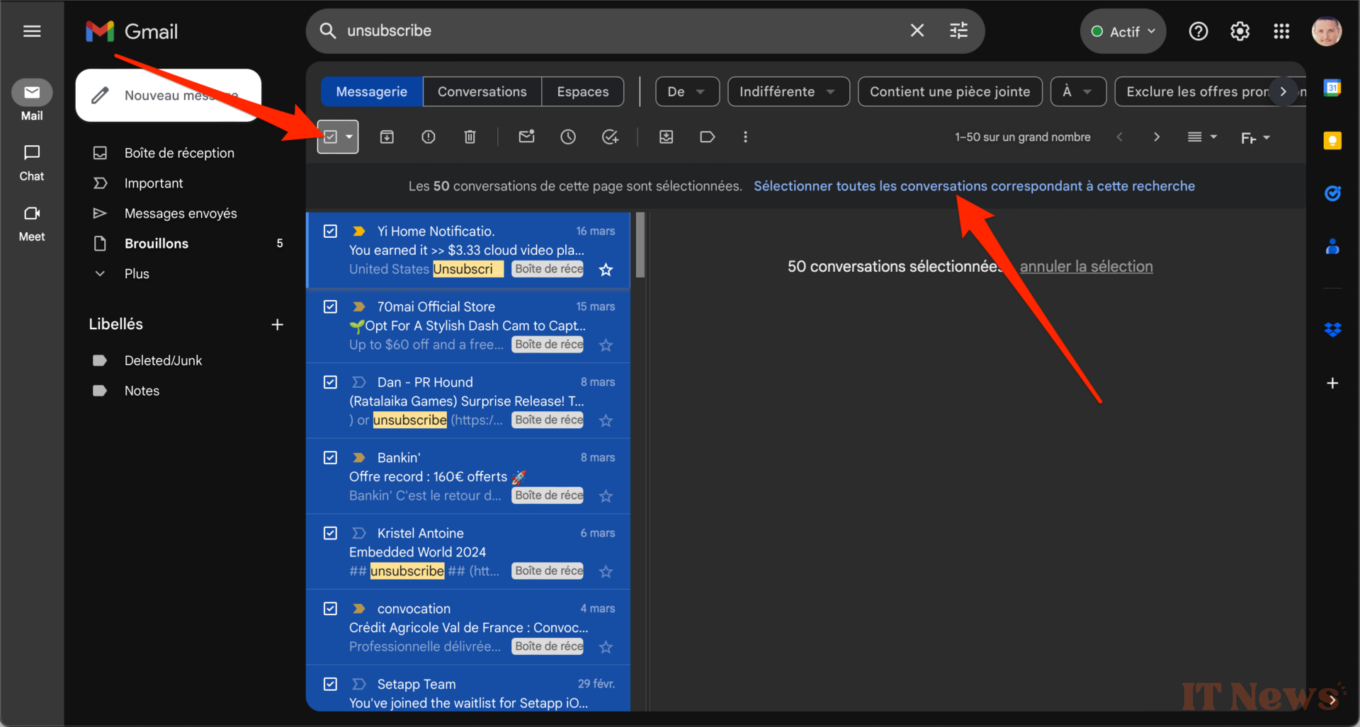
Task: Click the Add to Tasks icon
Action: point(610,137)
